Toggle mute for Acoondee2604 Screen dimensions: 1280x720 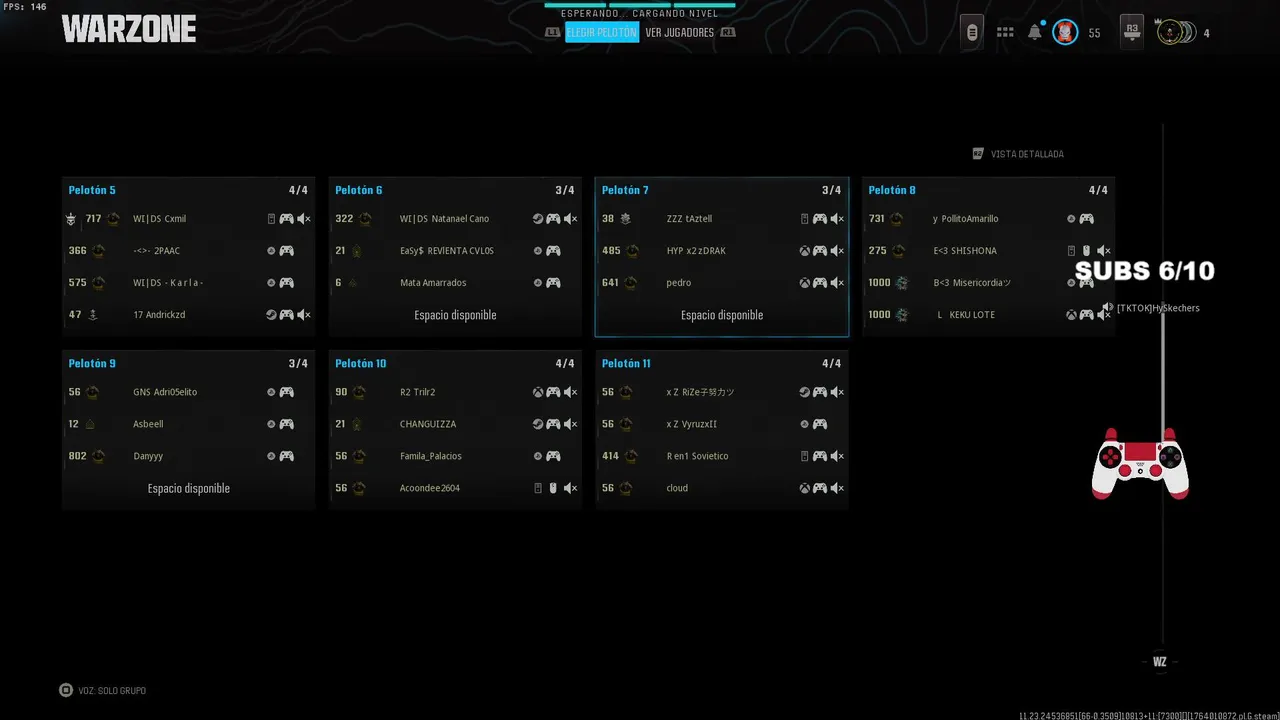(570, 488)
